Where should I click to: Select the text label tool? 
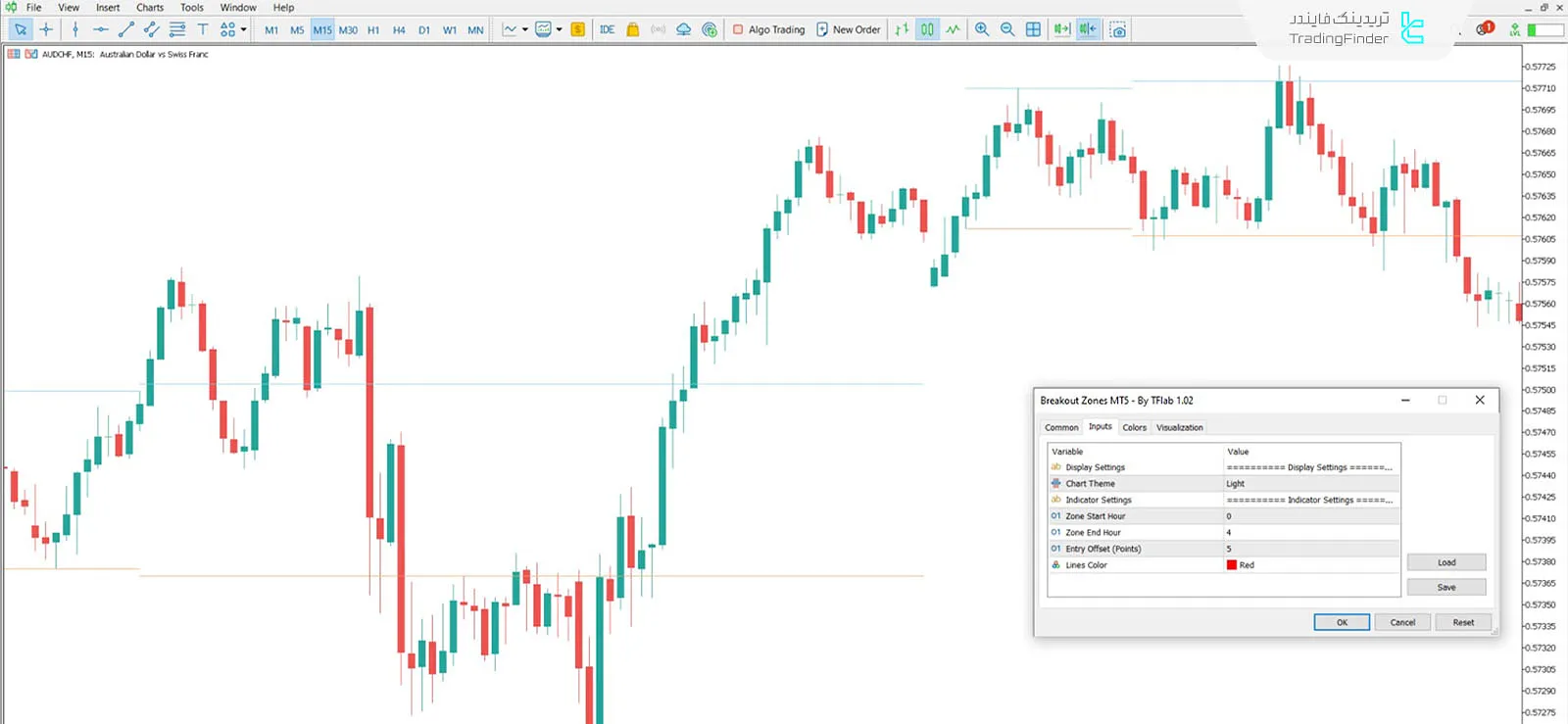pos(203,29)
